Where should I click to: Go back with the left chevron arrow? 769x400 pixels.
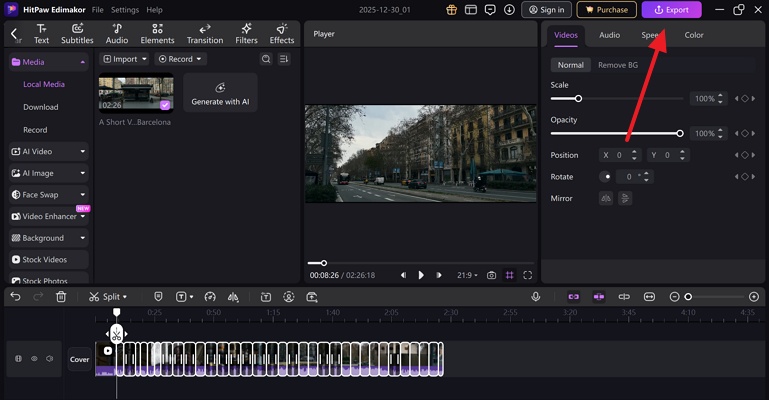14,33
